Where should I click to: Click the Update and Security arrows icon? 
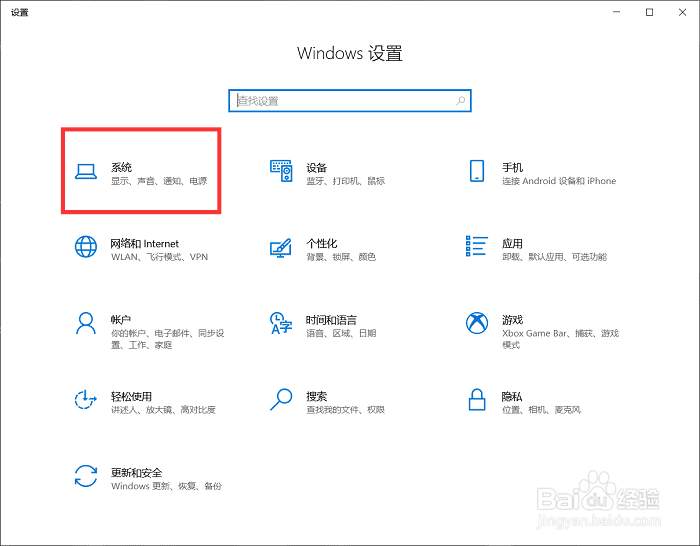point(86,476)
